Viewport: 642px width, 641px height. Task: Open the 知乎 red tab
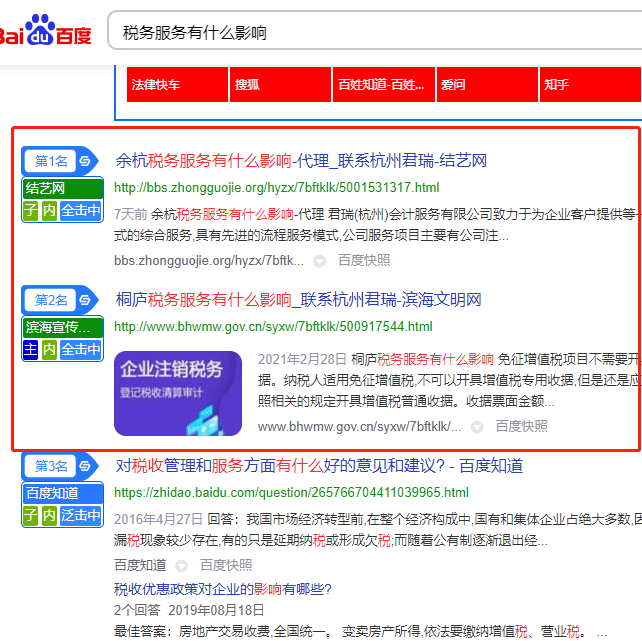(591, 85)
